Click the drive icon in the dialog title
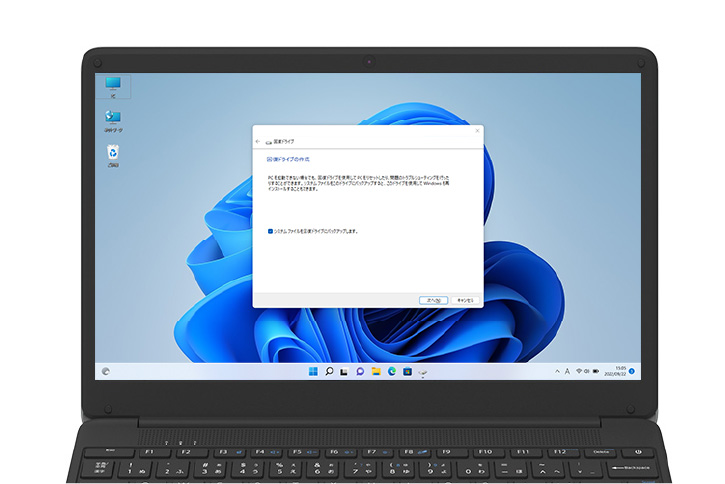Viewport: 725px width, 484px height. tap(269, 142)
